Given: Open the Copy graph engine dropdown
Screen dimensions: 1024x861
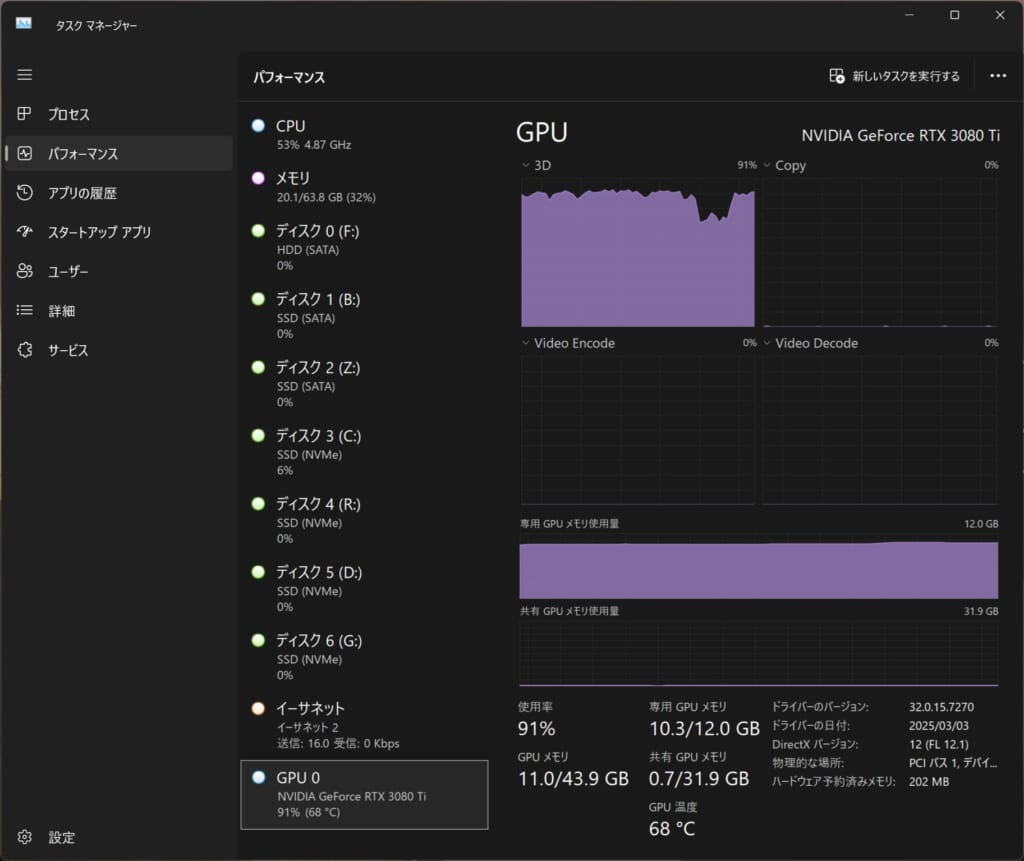Looking at the screenshot, I should click(x=768, y=165).
